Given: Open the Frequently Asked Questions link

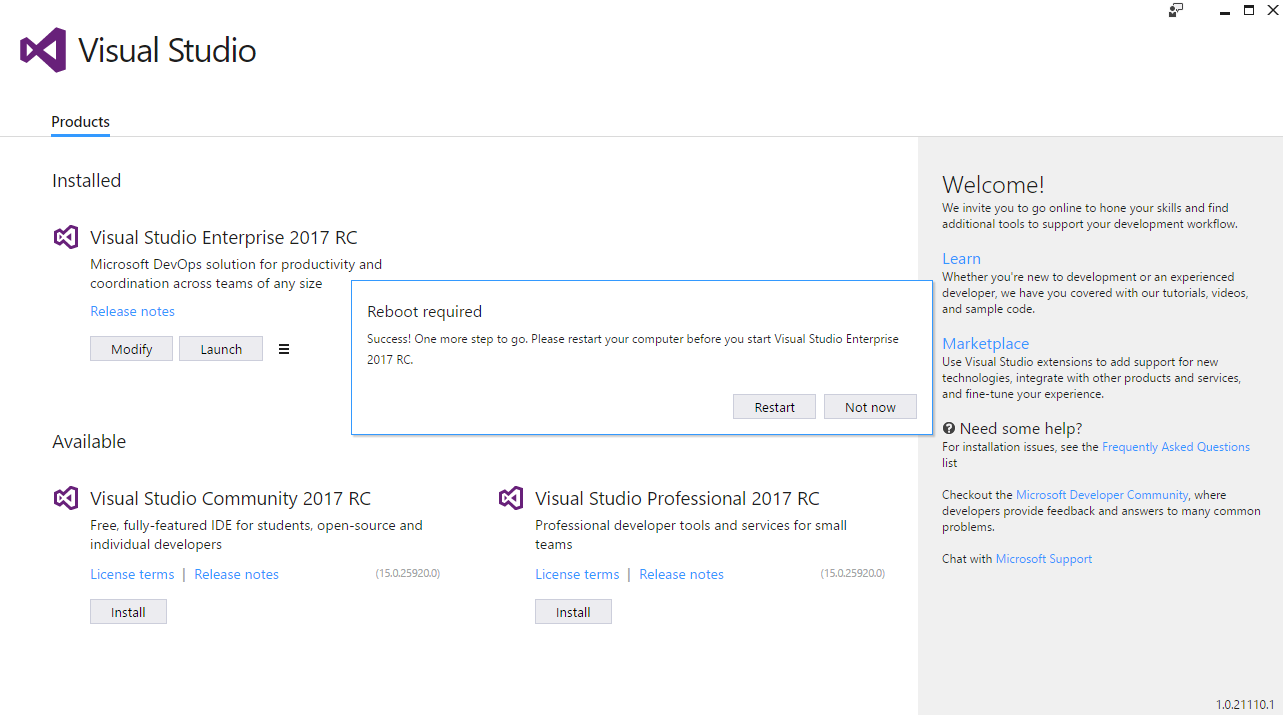Looking at the screenshot, I should [1175, 446].
